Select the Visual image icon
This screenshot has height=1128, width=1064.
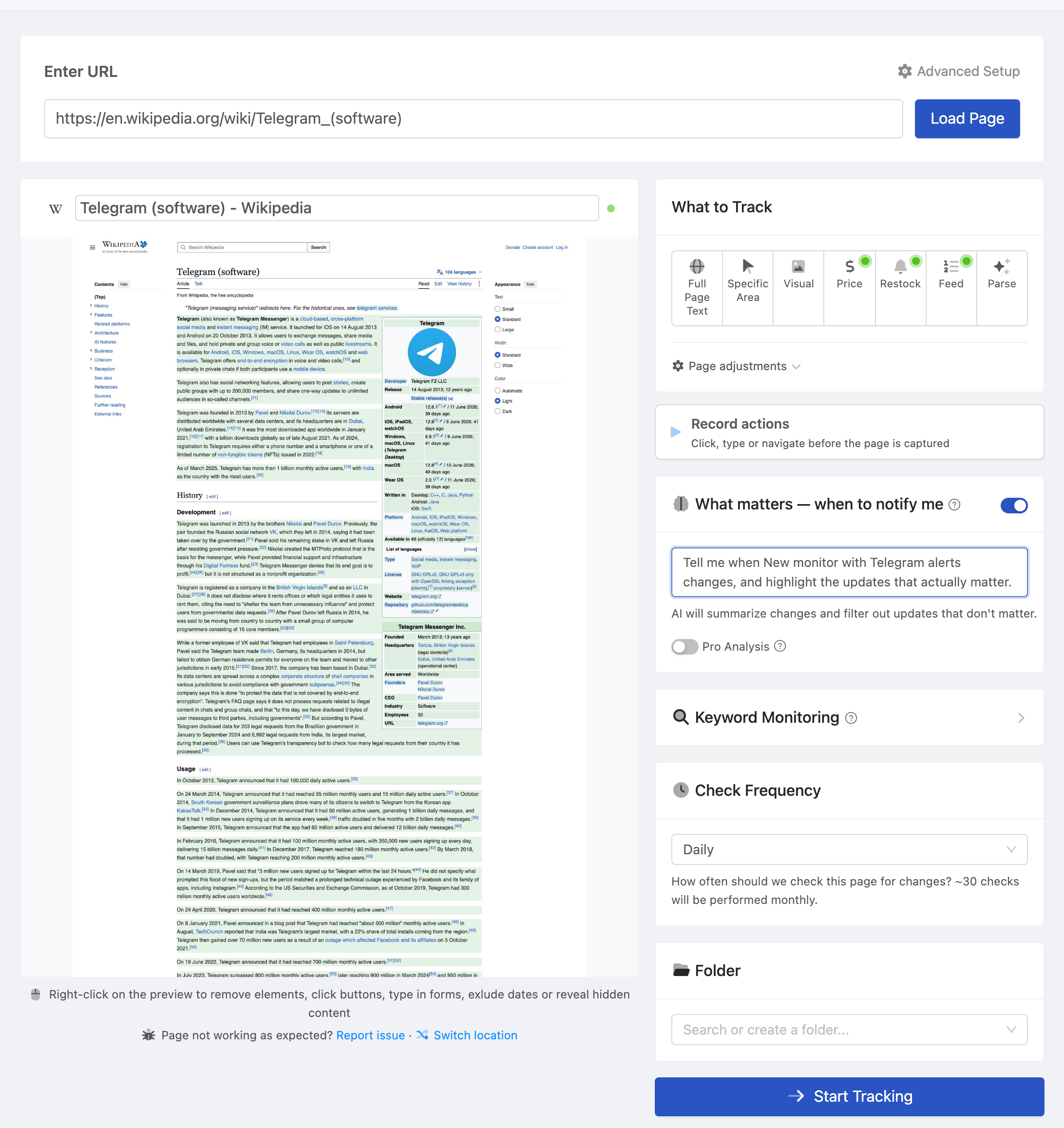pos(798,266)
